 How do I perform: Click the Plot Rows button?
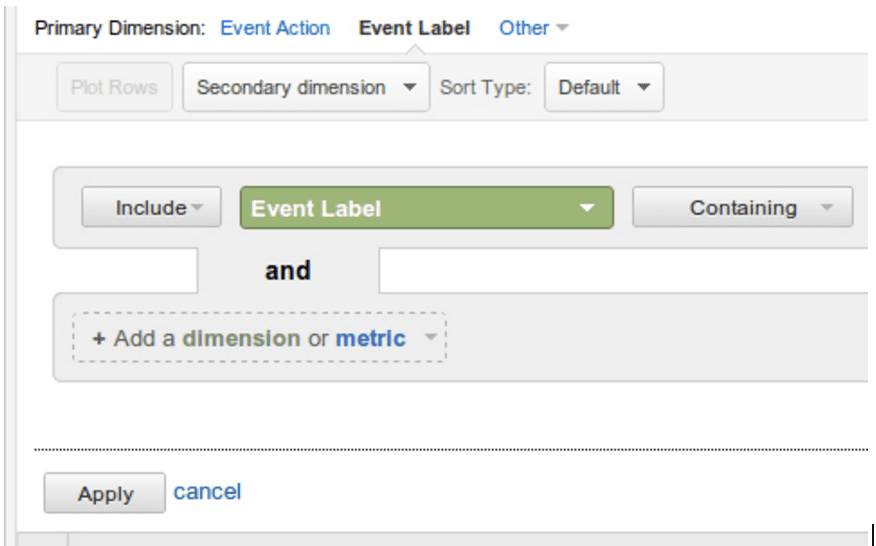(114, 87)
